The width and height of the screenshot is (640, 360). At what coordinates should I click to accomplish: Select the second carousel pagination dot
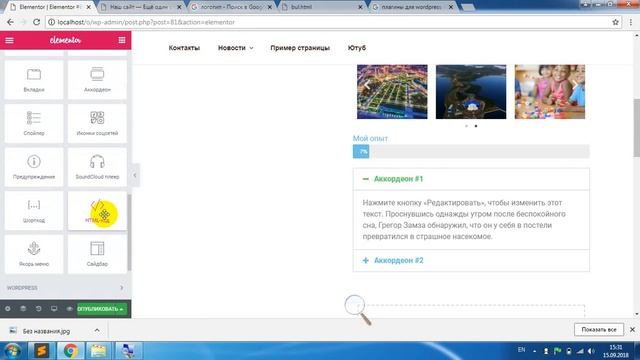[476, 126]
